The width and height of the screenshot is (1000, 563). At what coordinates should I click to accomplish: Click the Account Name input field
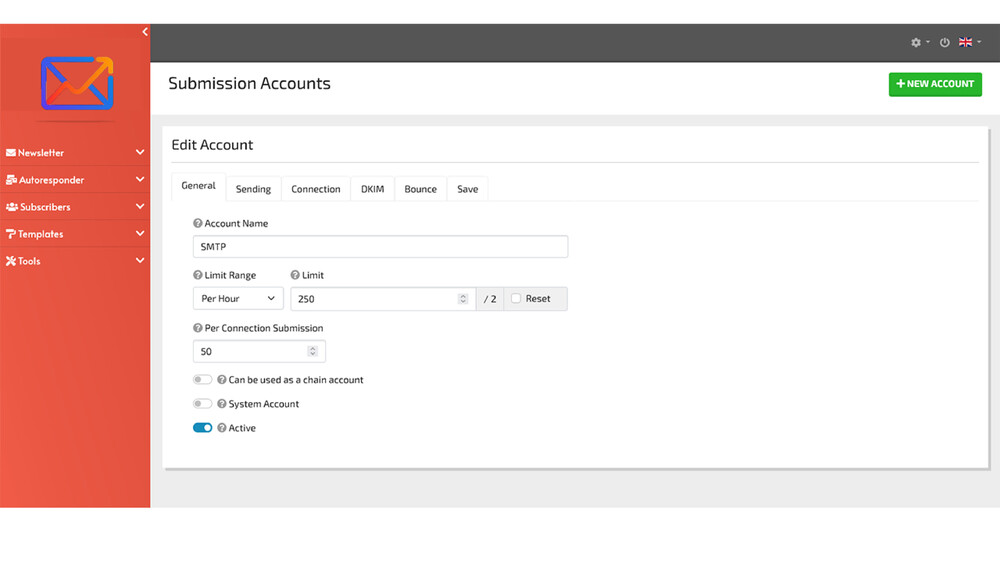pyautogui.click(x=380, y=247)
